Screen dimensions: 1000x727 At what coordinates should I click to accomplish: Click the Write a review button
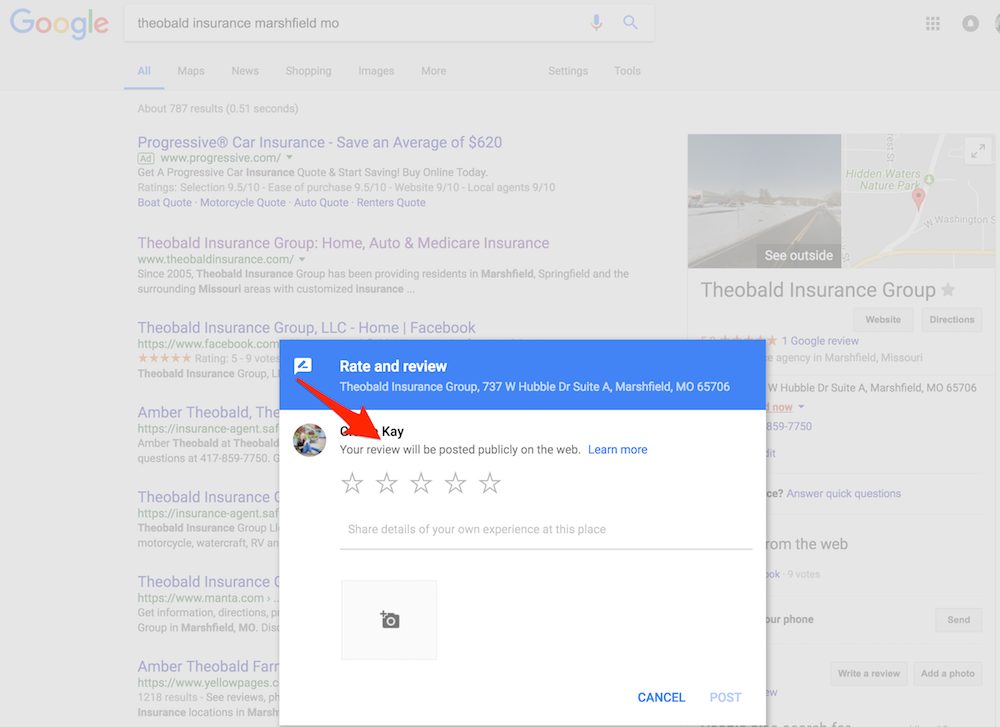point(869,673)
